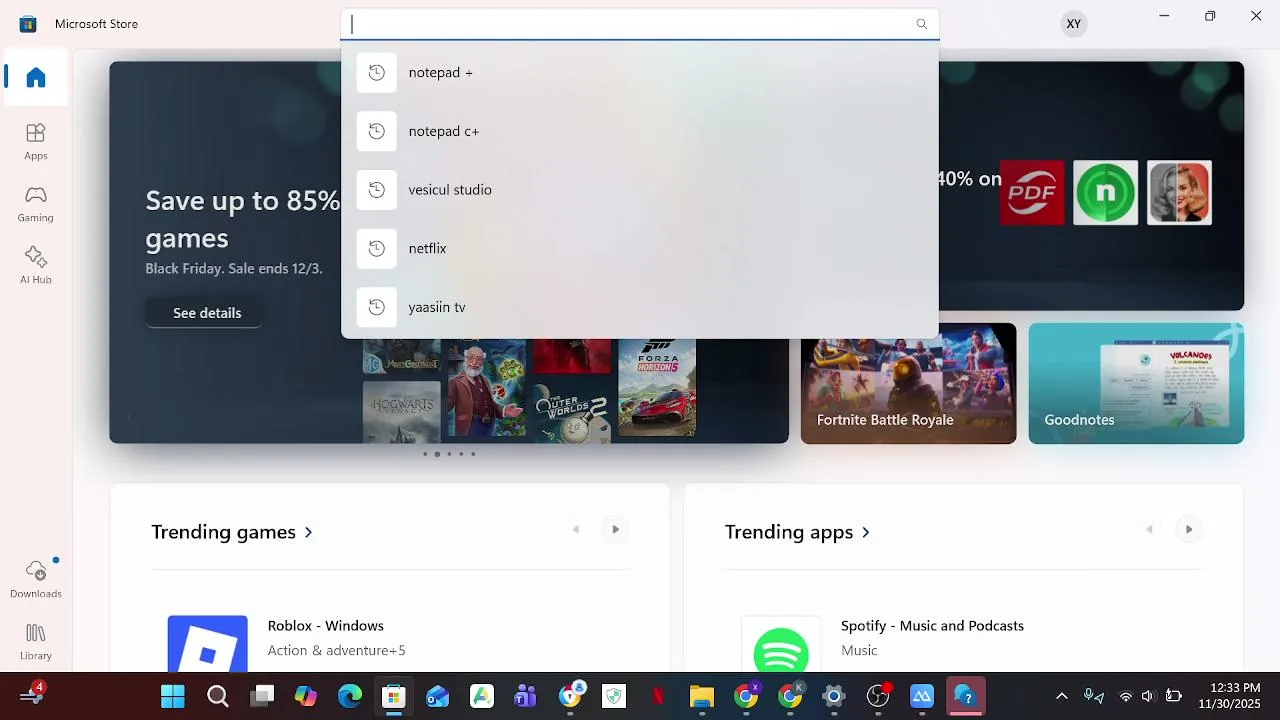Open Microsoft Edge from the taskbar

coord(349,696)
